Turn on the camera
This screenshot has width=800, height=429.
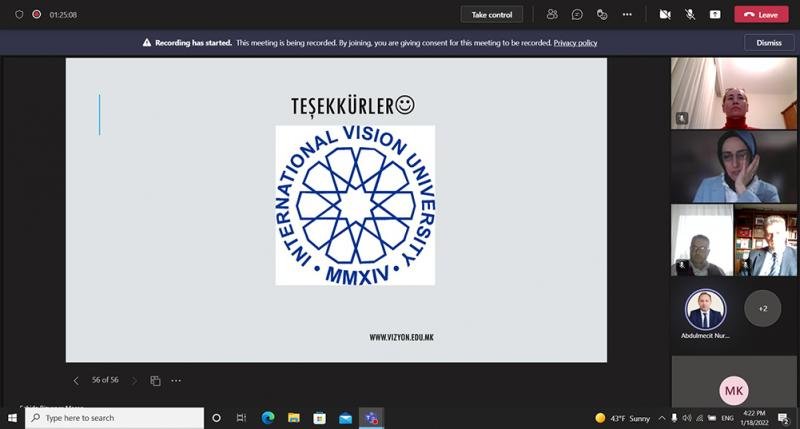click(x=665, y=14)
